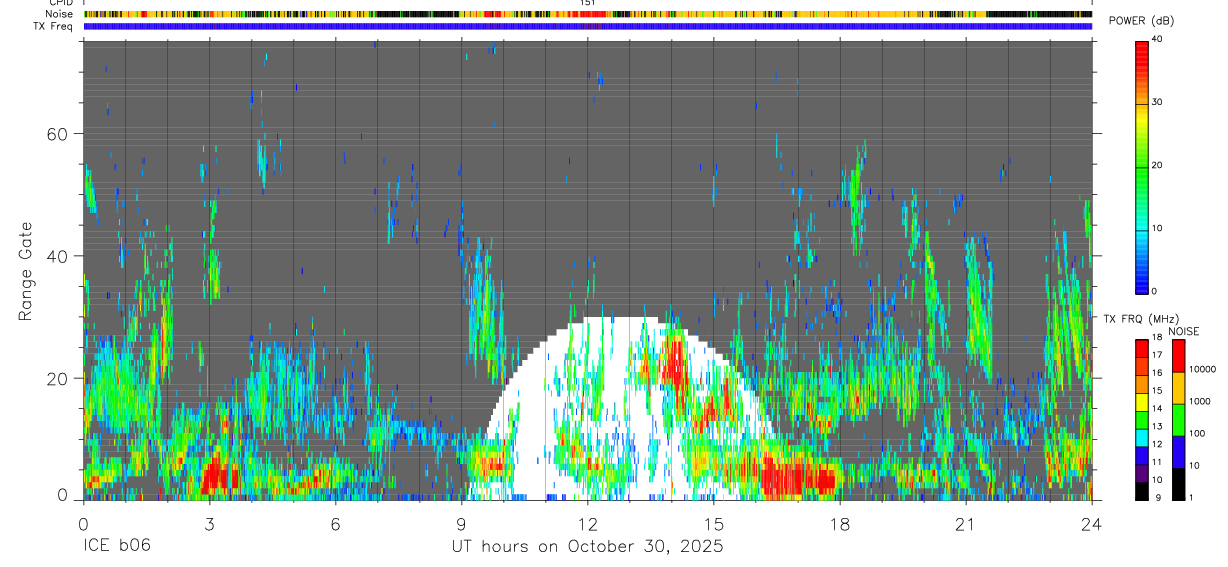
Task: Click the POWER (dB) legend title
Action: point(1141,21)
